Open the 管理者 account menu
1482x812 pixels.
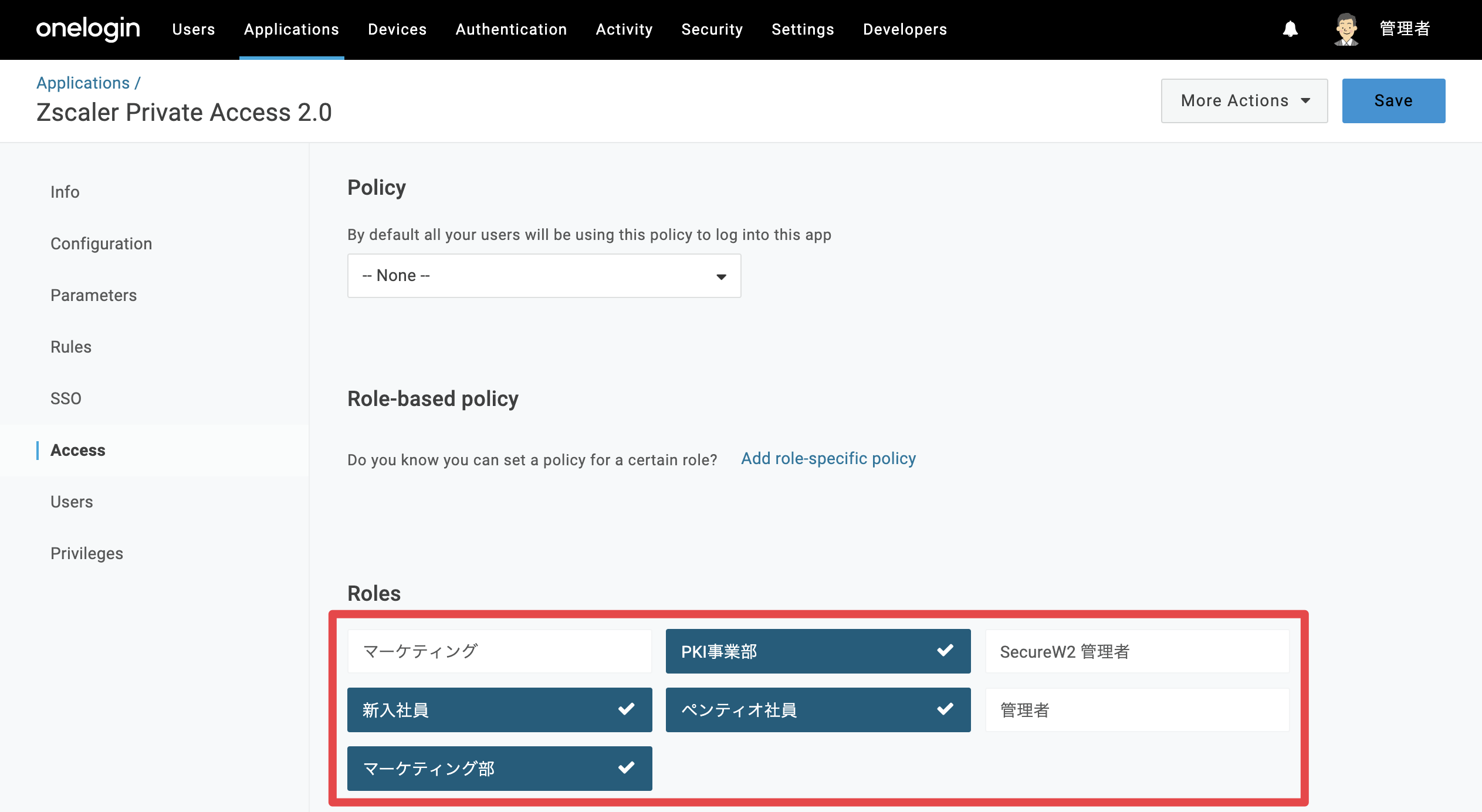tap(1405, 29)
